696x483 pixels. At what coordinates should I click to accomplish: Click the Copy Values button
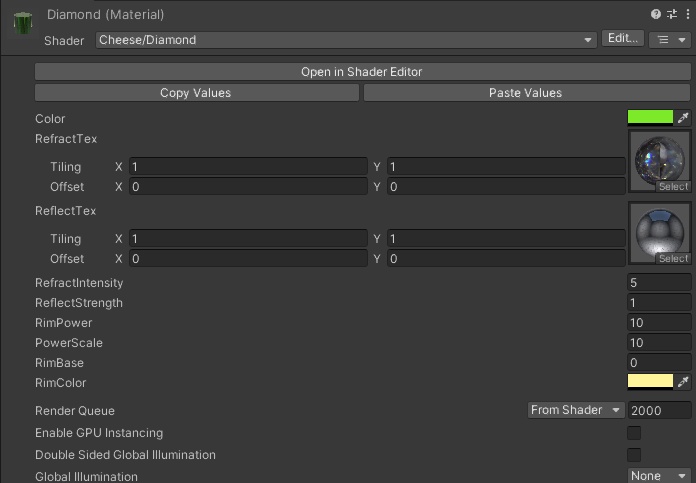(196, 93)
